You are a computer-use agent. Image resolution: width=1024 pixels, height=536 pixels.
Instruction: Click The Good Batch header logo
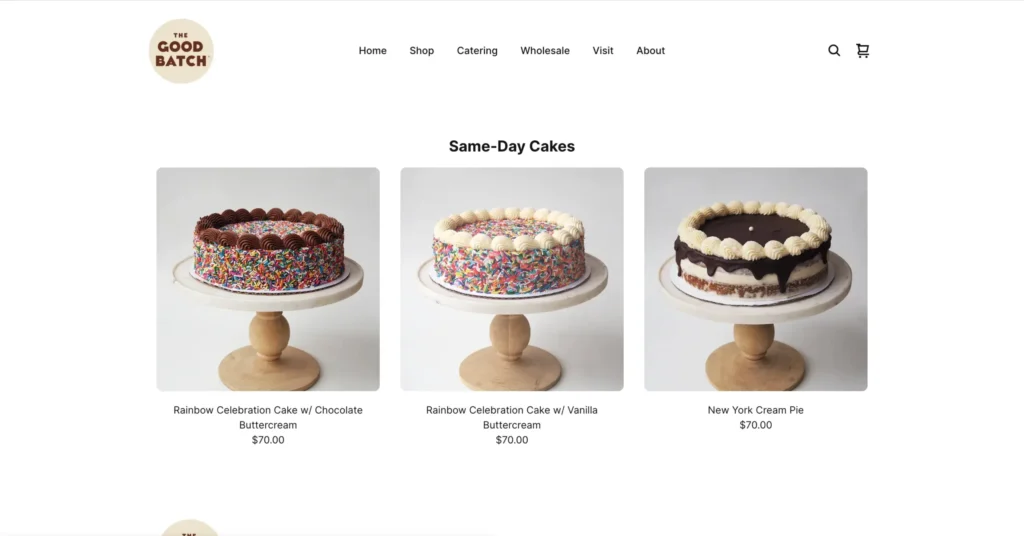[181, 51]
